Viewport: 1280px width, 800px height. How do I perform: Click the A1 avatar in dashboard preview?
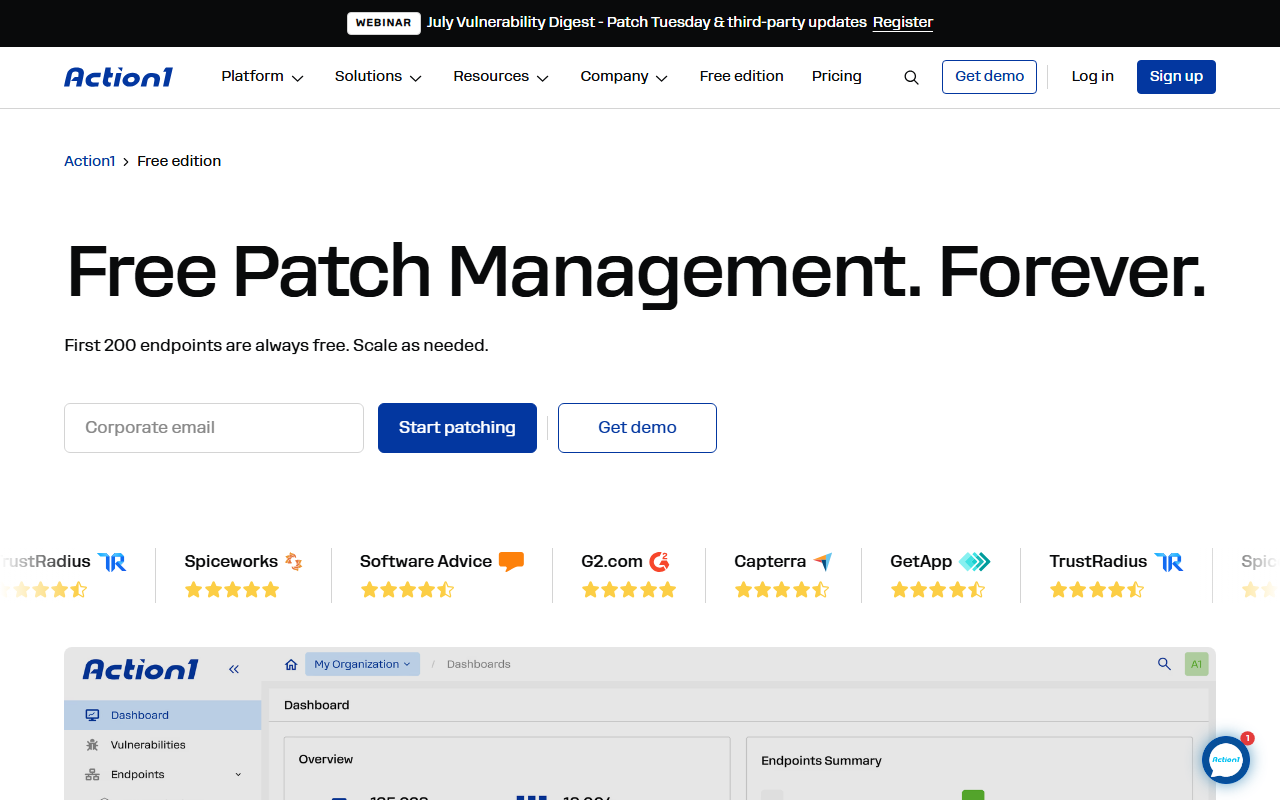(1197, 664)
